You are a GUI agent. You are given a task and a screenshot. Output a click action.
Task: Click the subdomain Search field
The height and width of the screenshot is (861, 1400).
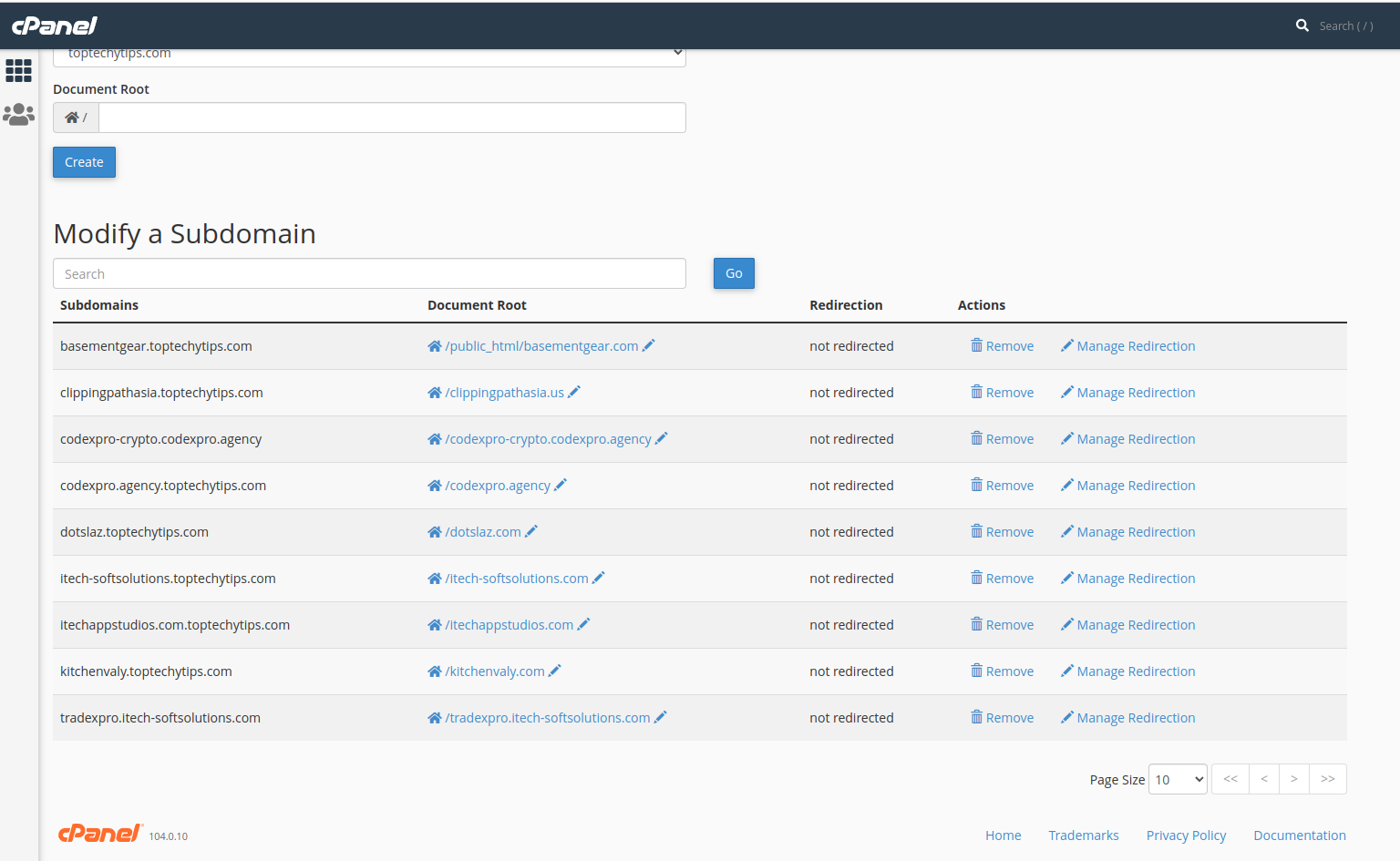tap(369, 273)
